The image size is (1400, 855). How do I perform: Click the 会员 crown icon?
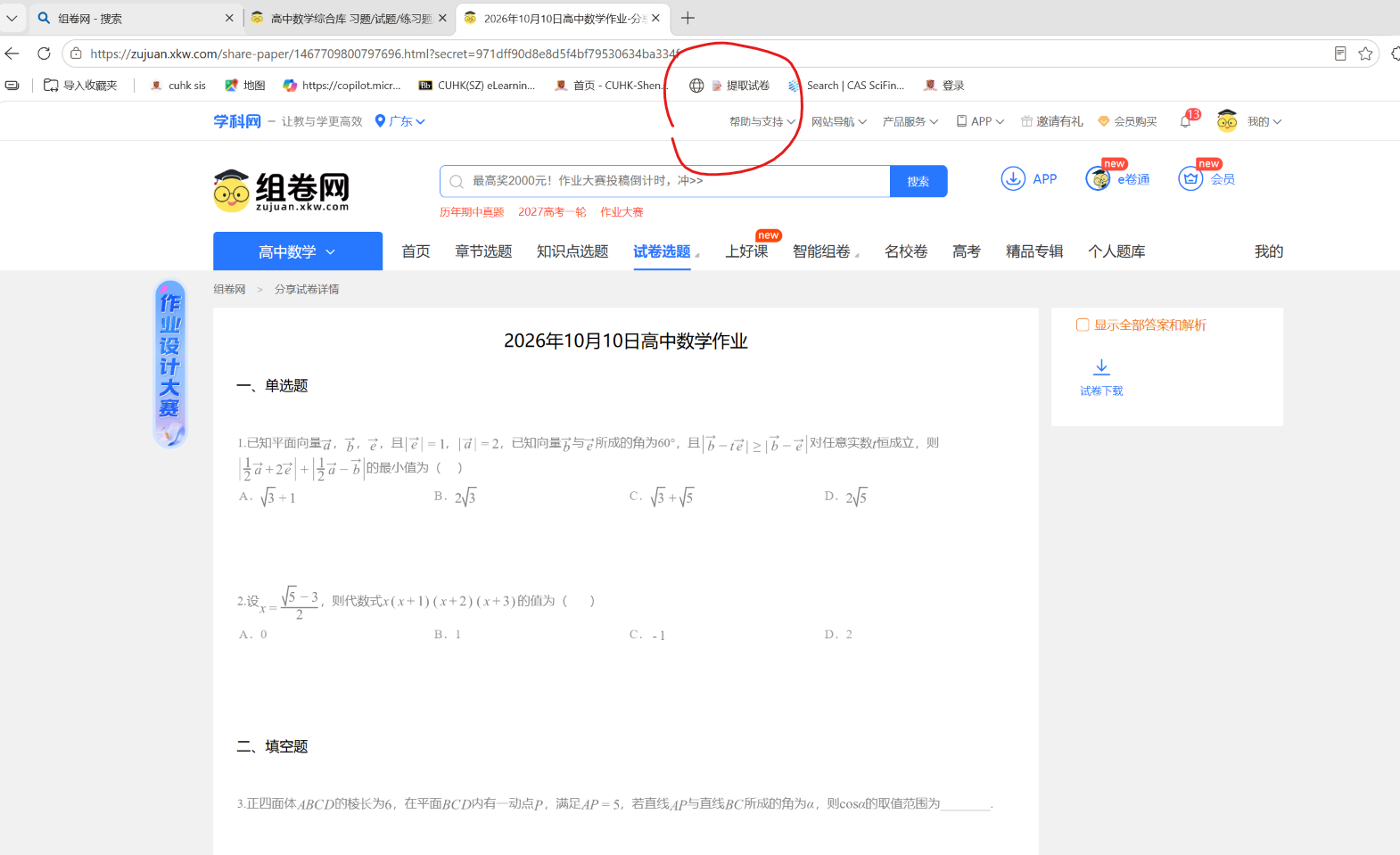click(1190, 179)
